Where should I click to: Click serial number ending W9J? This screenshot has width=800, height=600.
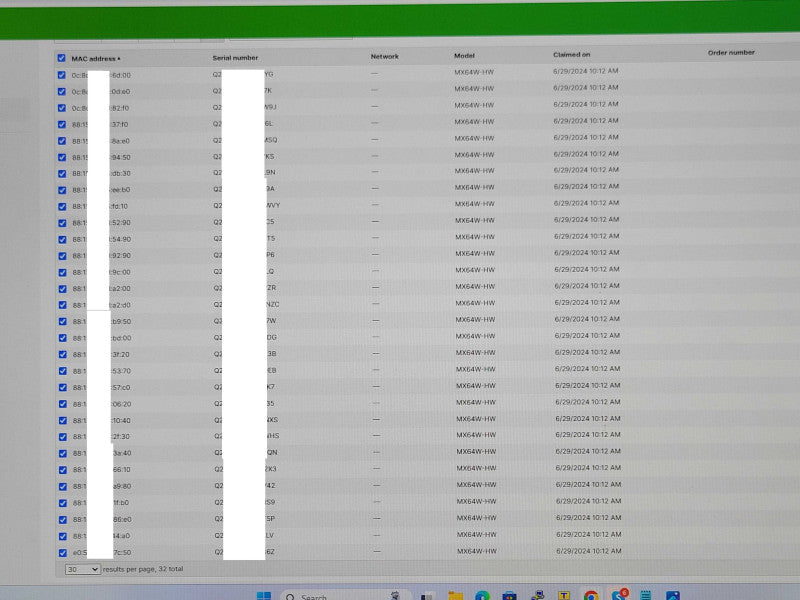(245, 107)
